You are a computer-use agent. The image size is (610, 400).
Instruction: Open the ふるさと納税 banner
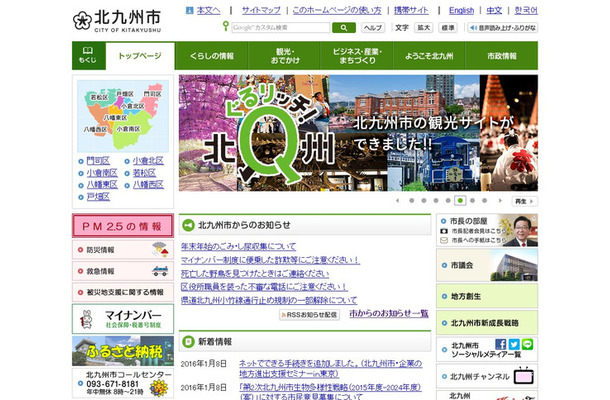[x=123, y=351]
